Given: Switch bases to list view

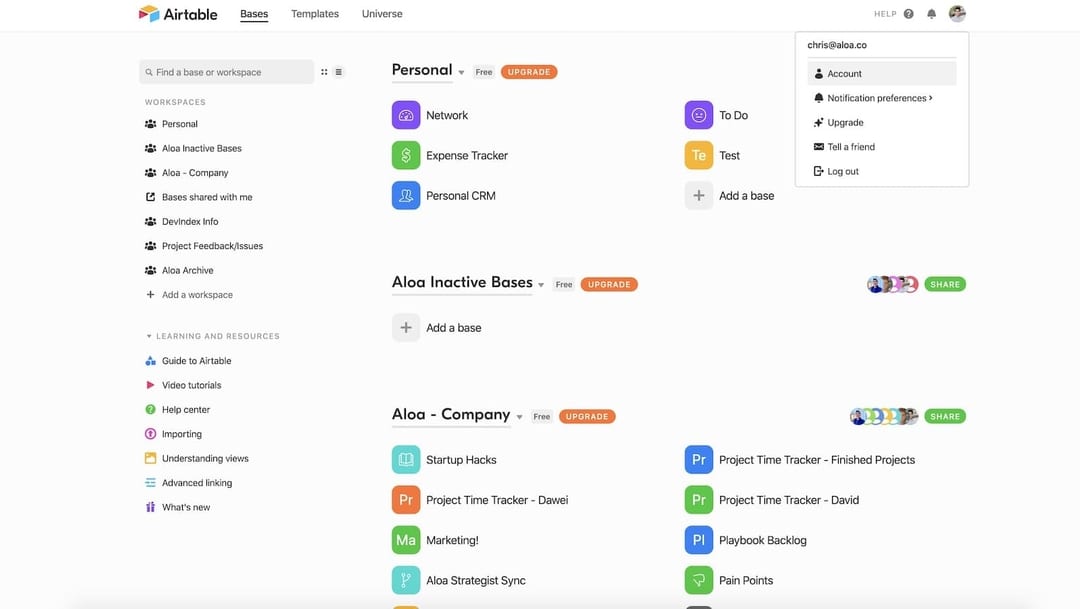Looking at the screenshot, I should 339,71.
